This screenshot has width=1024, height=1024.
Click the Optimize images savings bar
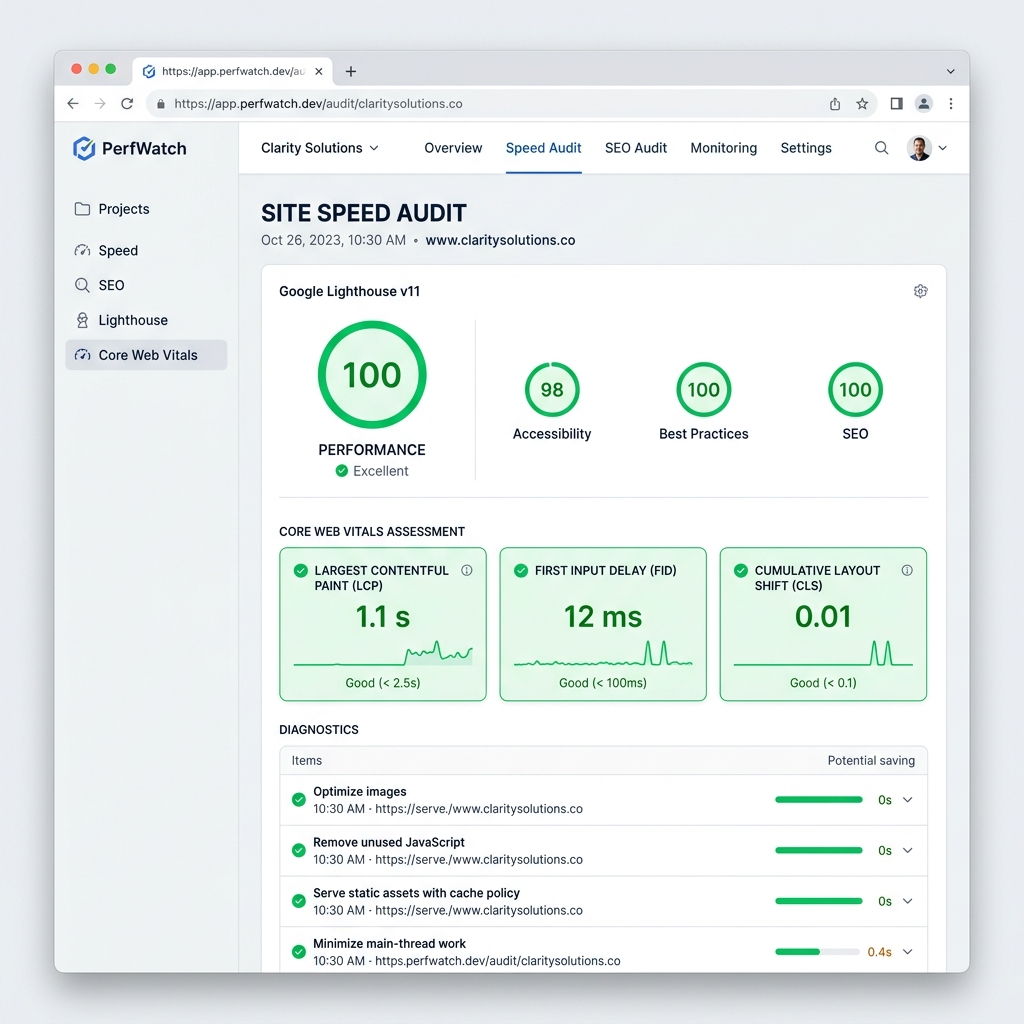[818, 800]
